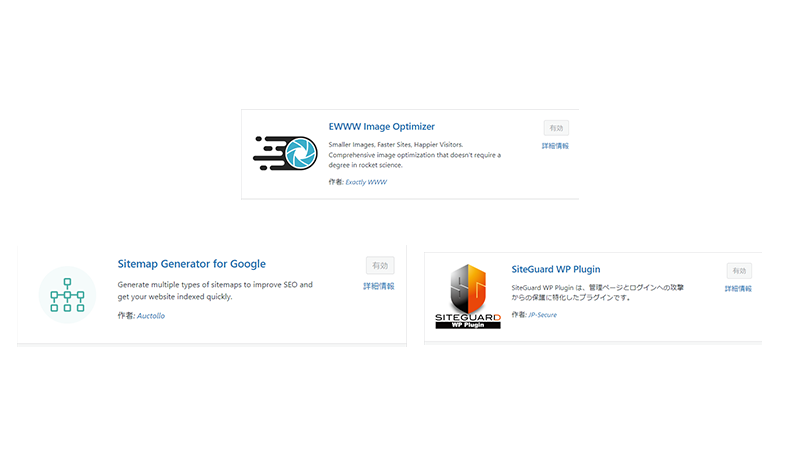800x450 pixels.
Task: Open the EWWW Image Optimizer title link
Action: click(x=382, y=127)
